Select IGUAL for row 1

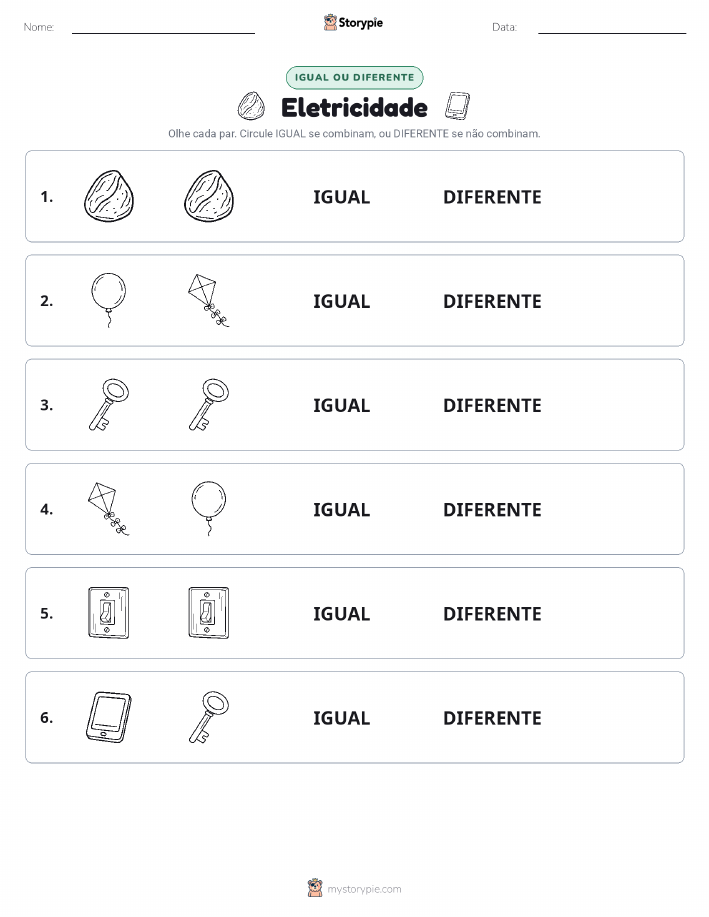342,197
